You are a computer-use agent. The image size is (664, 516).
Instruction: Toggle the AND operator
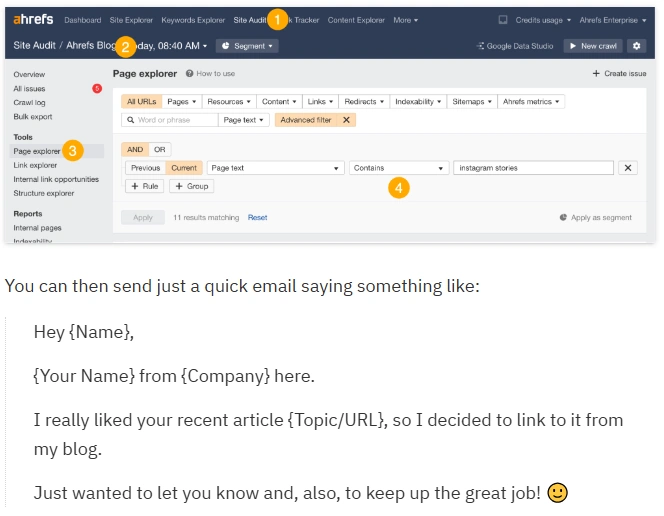135,149
